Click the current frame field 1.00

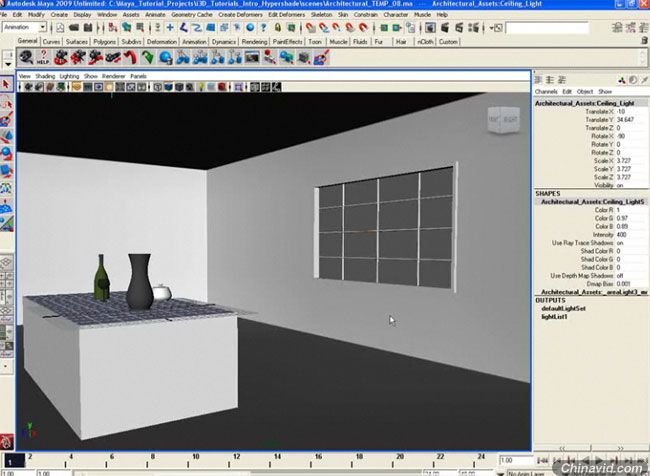(516, 461)
